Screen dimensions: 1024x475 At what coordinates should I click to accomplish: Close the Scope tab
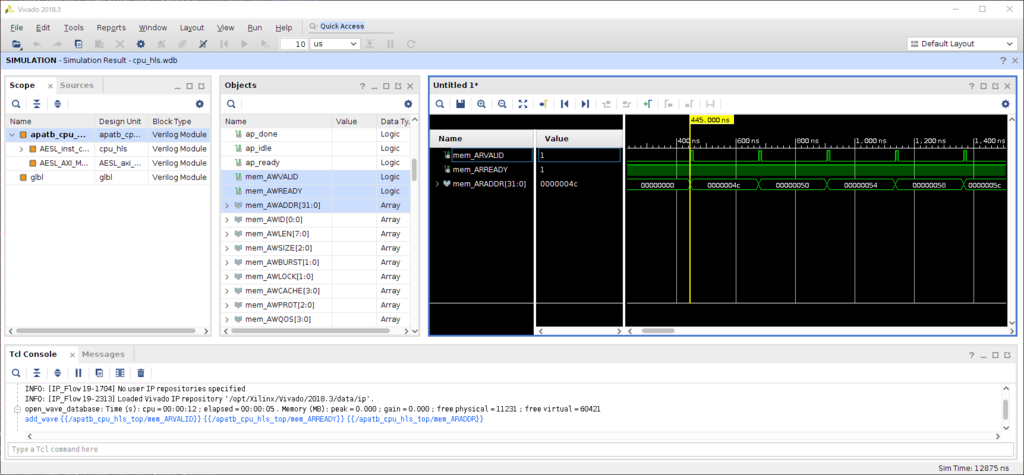point(50,86)
